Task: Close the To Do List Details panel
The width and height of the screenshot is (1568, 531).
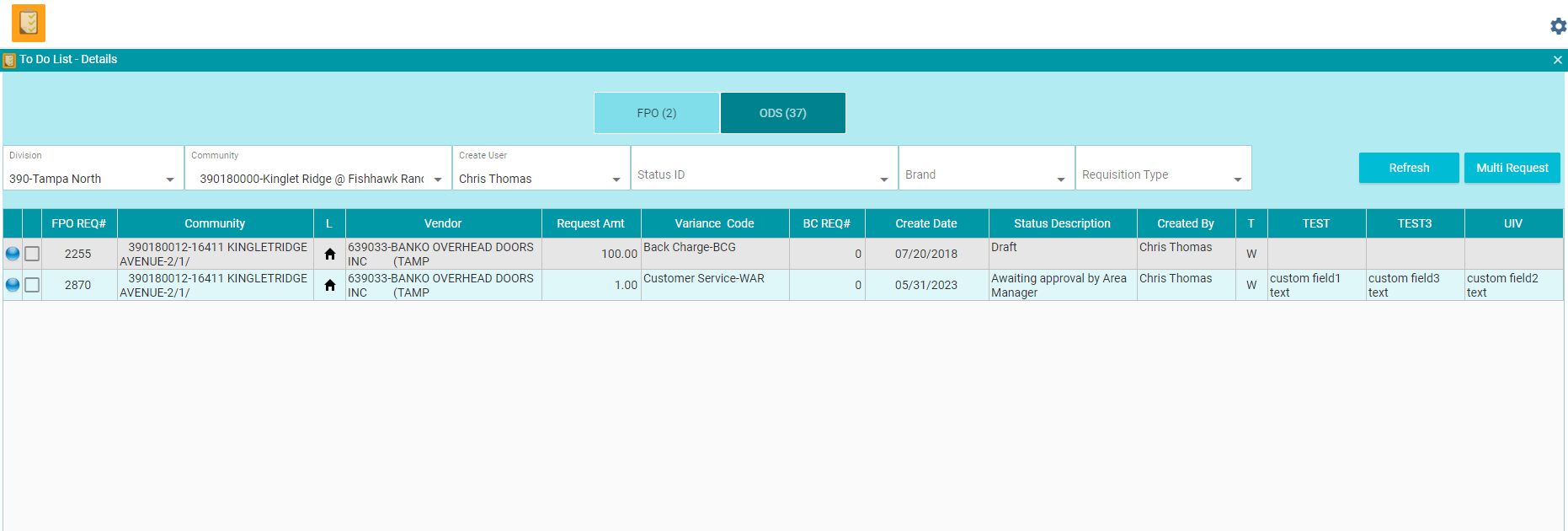Action: tap(1557, 60)
